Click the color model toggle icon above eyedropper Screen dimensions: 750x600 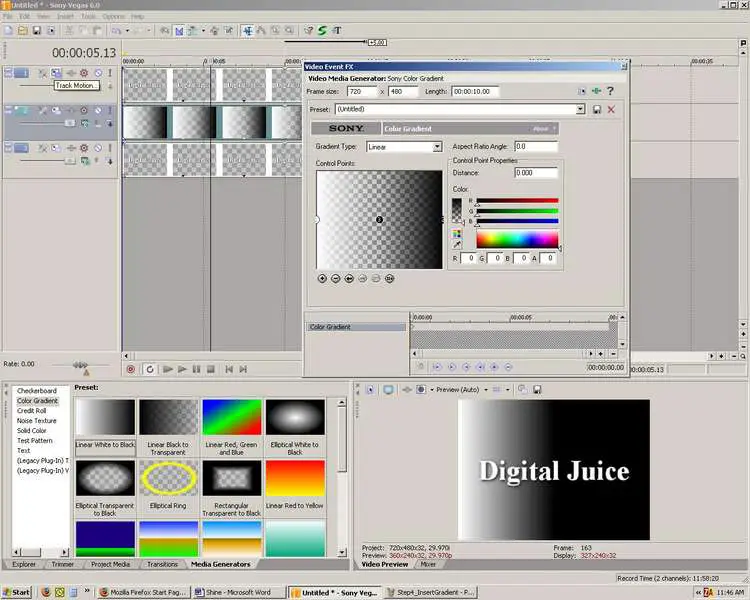click(x=457, y=233)
